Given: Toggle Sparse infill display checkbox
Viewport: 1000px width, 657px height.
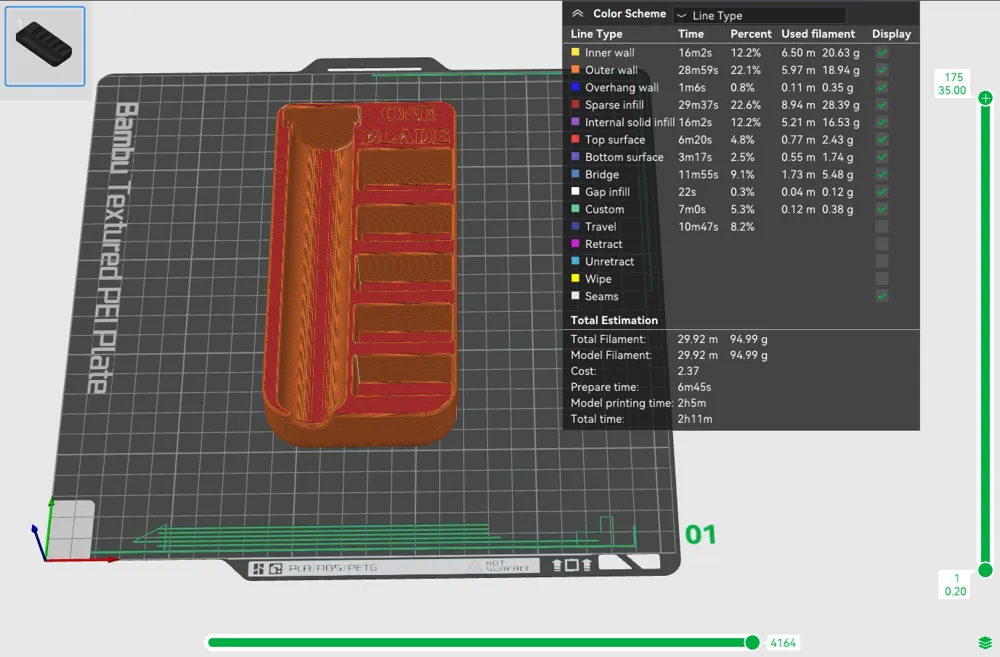Looking at the screenshot, I should click(881, 105).
